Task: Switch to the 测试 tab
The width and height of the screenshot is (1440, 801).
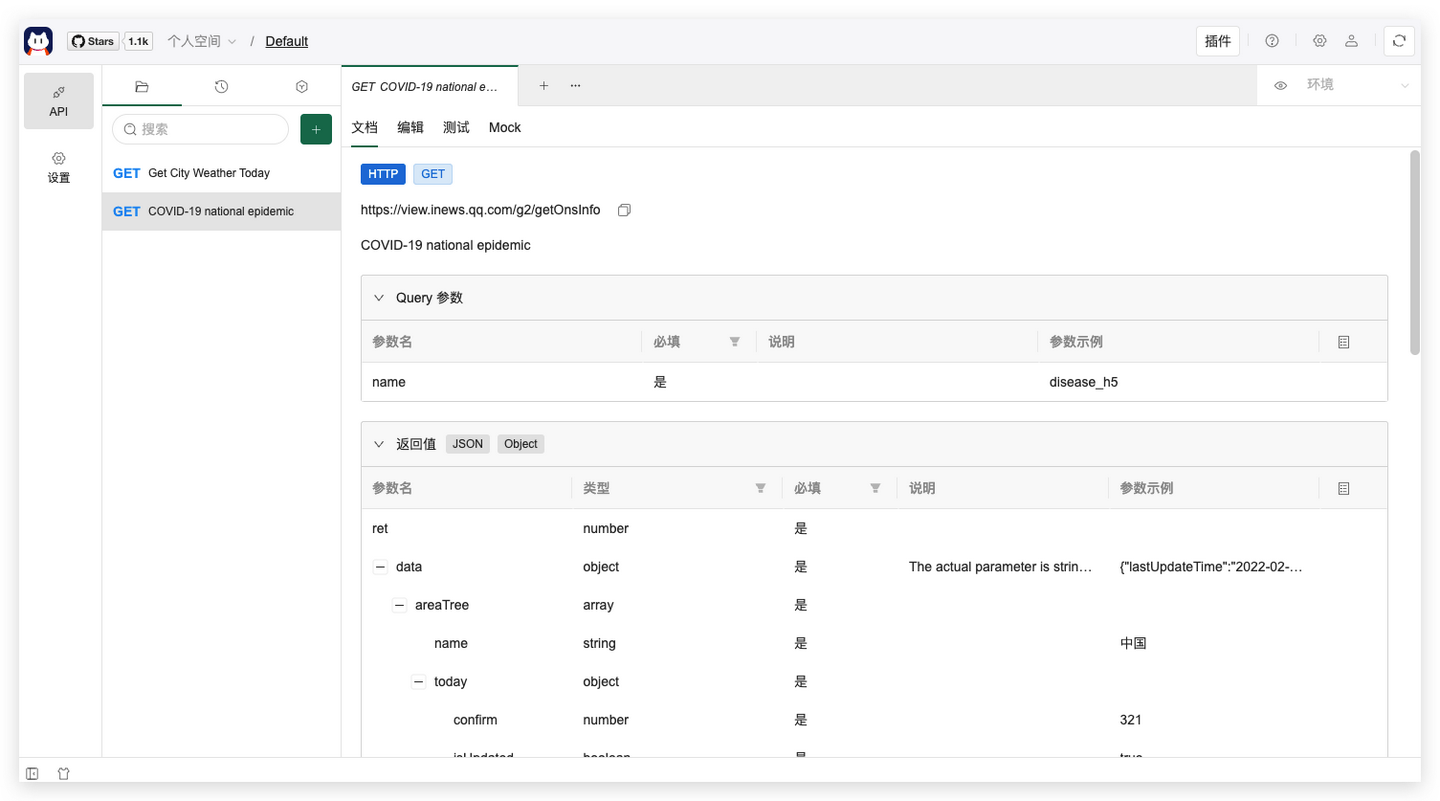Action: click(456, 127)
